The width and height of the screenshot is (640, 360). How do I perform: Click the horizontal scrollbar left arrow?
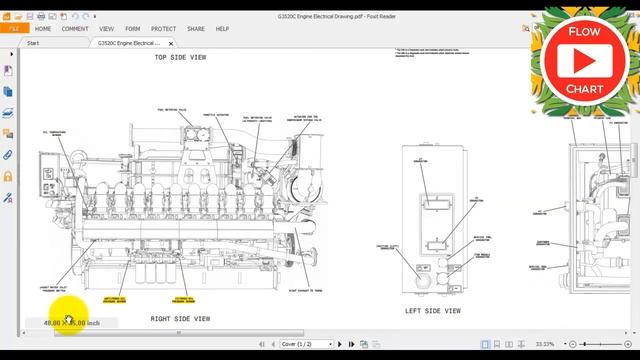click(24, 333)
